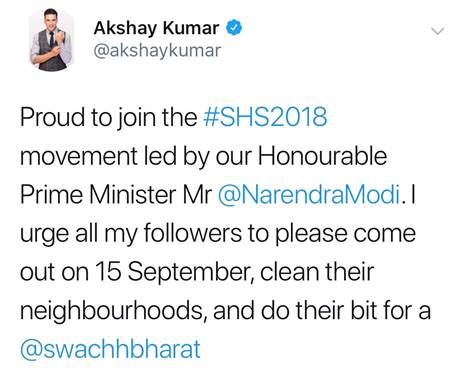Click text 'movement led by our Honourable'
Image resolution: width=463 pixels, height=383 pixels.
pyautogui.click(x=204, y=156)
